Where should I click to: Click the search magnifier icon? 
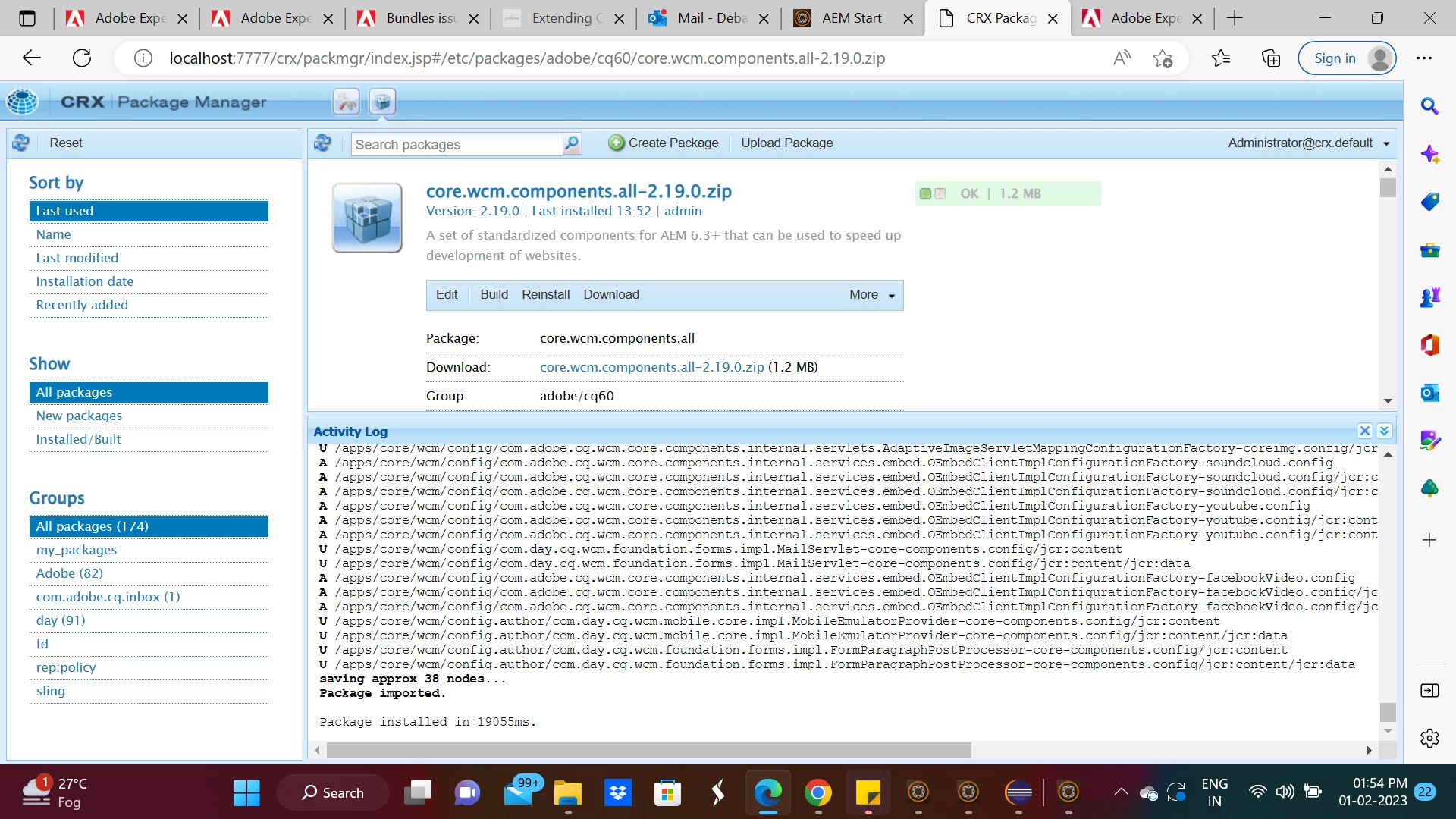572,143
